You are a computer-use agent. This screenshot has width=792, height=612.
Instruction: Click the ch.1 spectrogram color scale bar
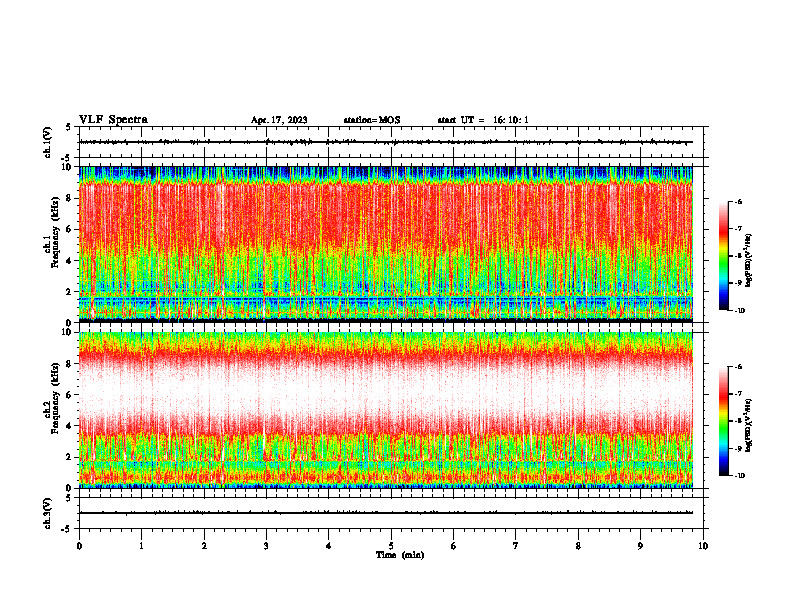pyautogui.click(x=723, y=256)
